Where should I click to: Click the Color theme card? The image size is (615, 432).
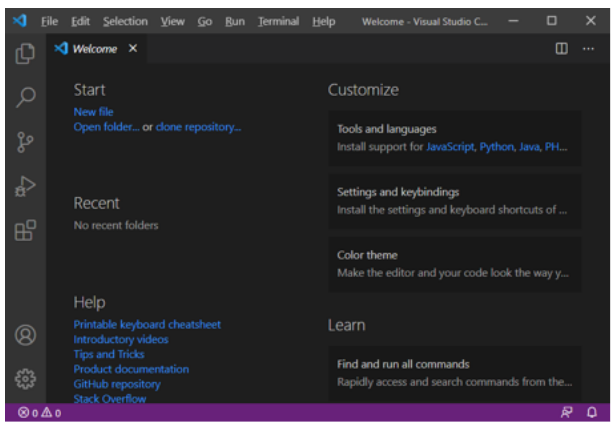point(455,264)
